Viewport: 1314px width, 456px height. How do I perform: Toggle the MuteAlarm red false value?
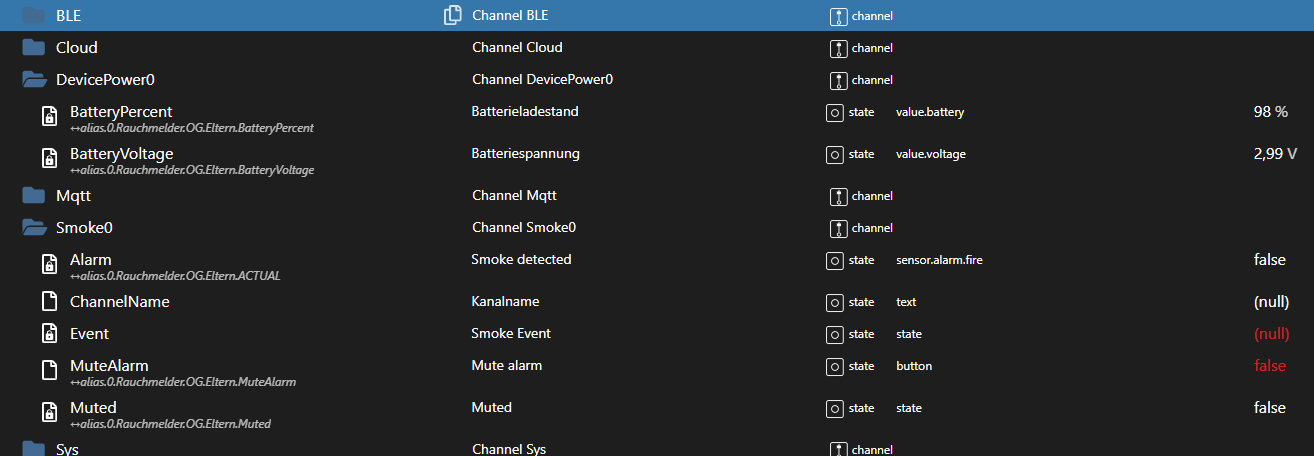coord(1270,366)
